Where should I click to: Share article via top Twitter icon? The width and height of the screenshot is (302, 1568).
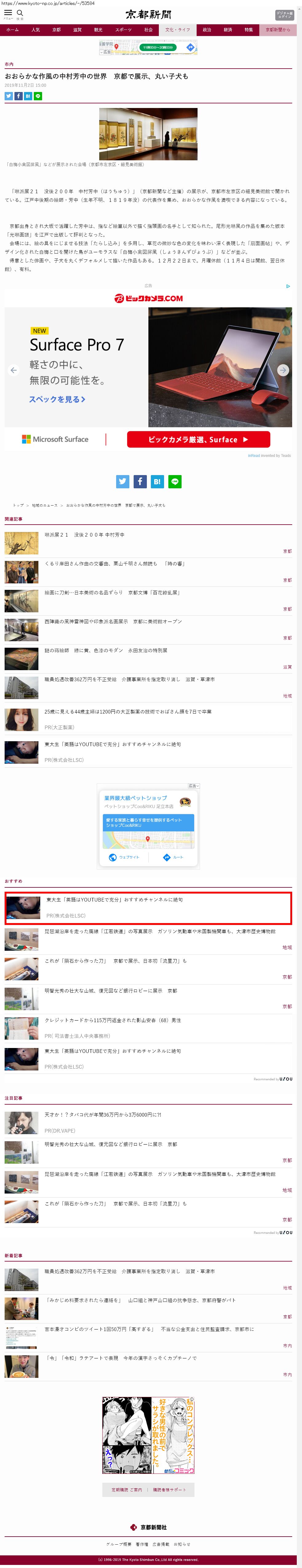(x=9, y=96)
